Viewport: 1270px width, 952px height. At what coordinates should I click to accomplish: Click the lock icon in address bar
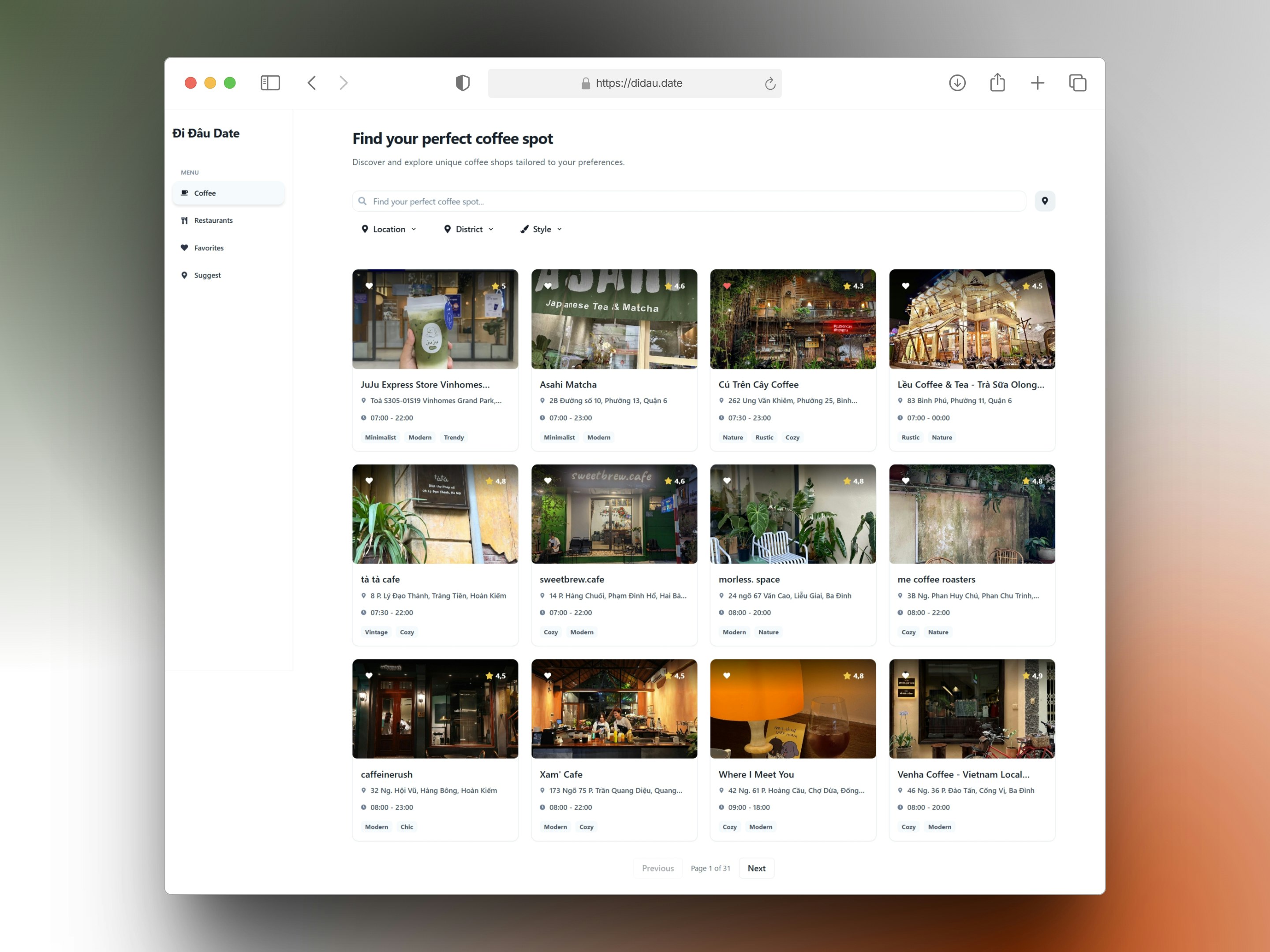586,83
